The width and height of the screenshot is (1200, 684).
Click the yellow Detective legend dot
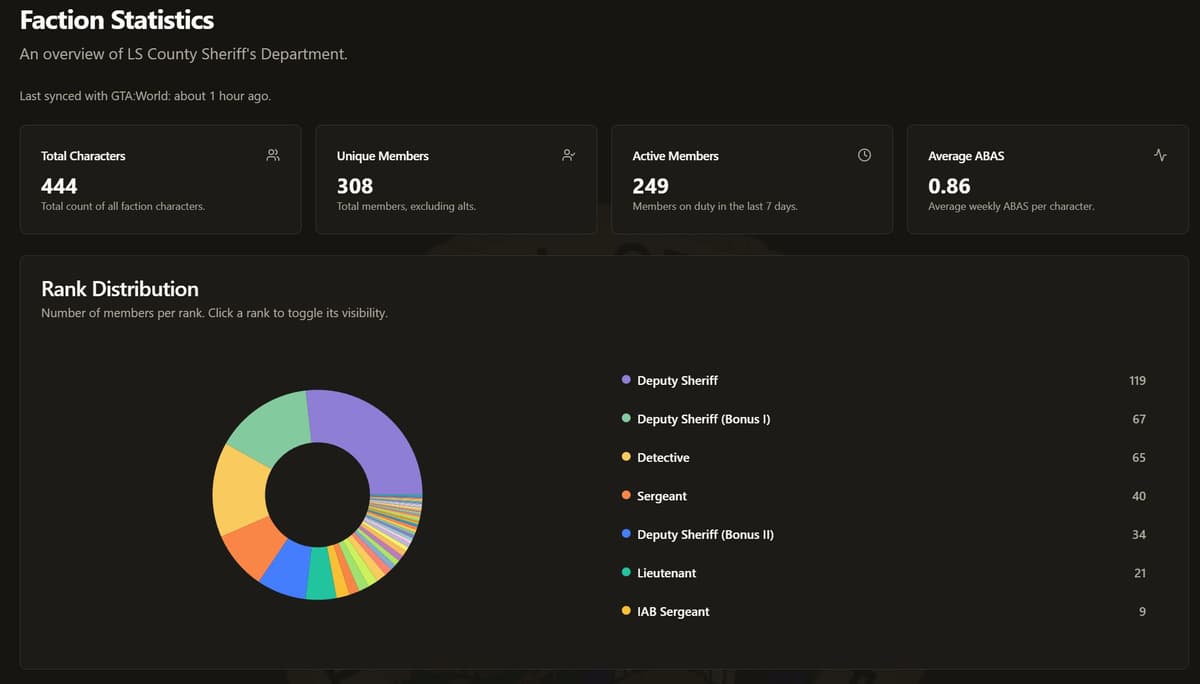click(x=625, y=456)
